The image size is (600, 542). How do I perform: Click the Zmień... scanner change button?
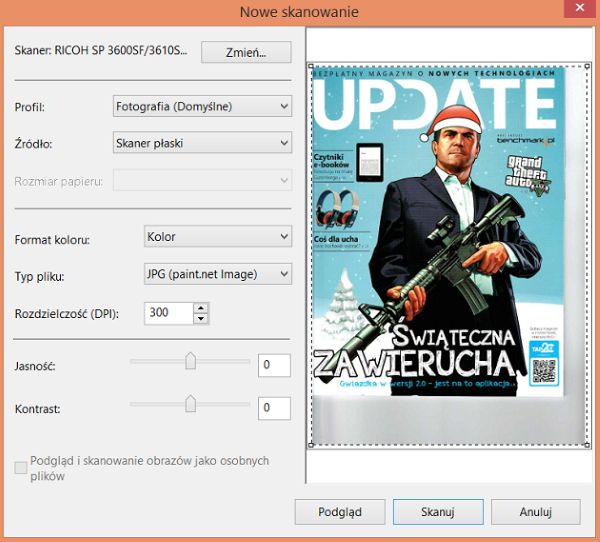point(246,52)
